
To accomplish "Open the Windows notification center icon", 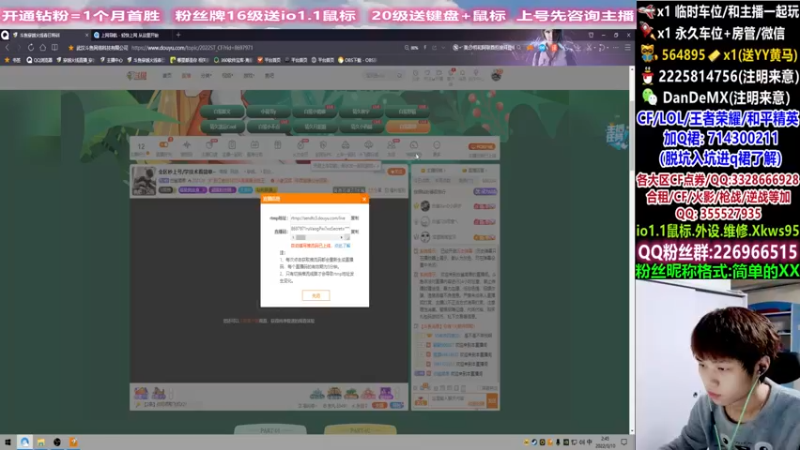I will pos(624,442).
